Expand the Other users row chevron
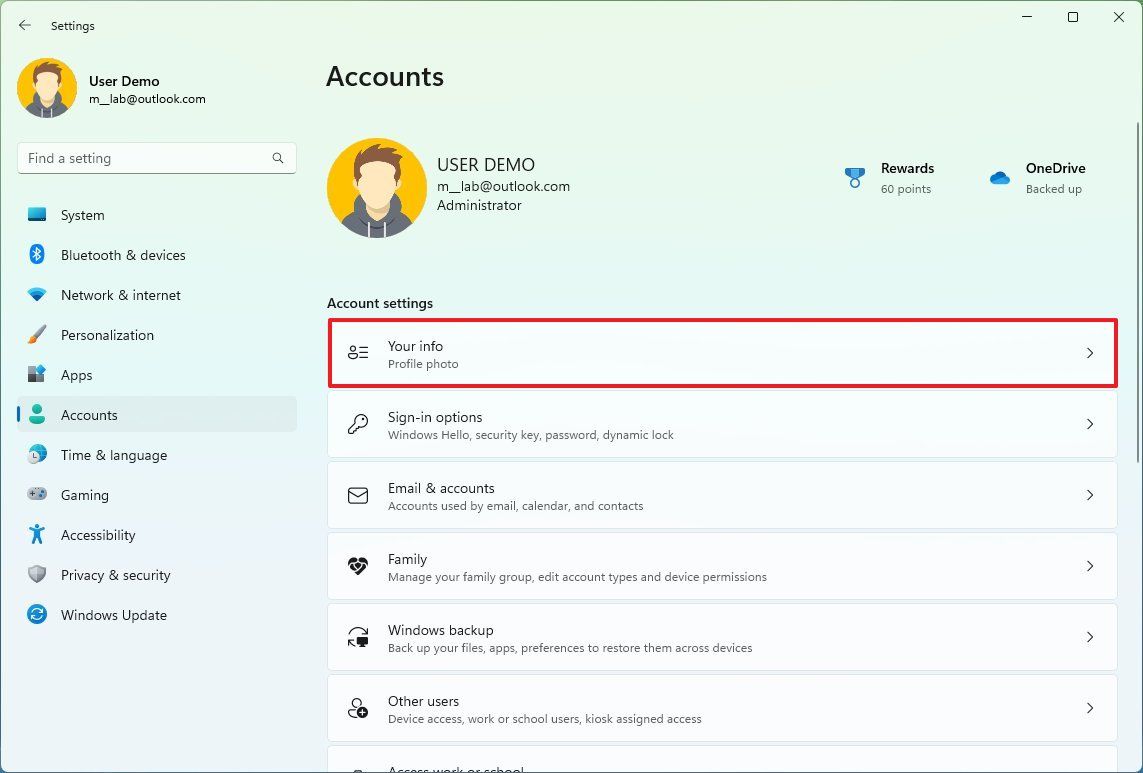Image resolution: width=1143 pixels, height=773 pixels. click(1090, 708)
